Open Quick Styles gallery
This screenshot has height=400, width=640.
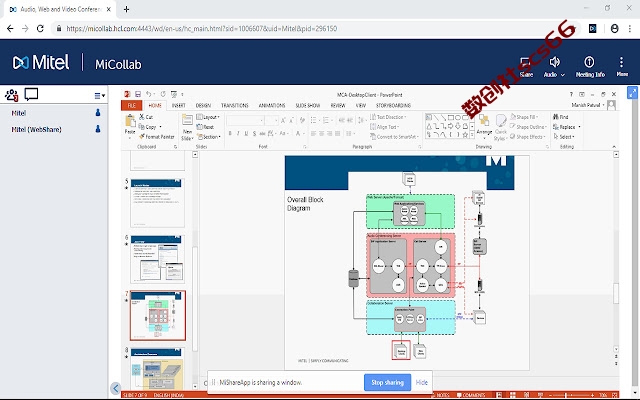pyautogui.click(x=501, y=127)
